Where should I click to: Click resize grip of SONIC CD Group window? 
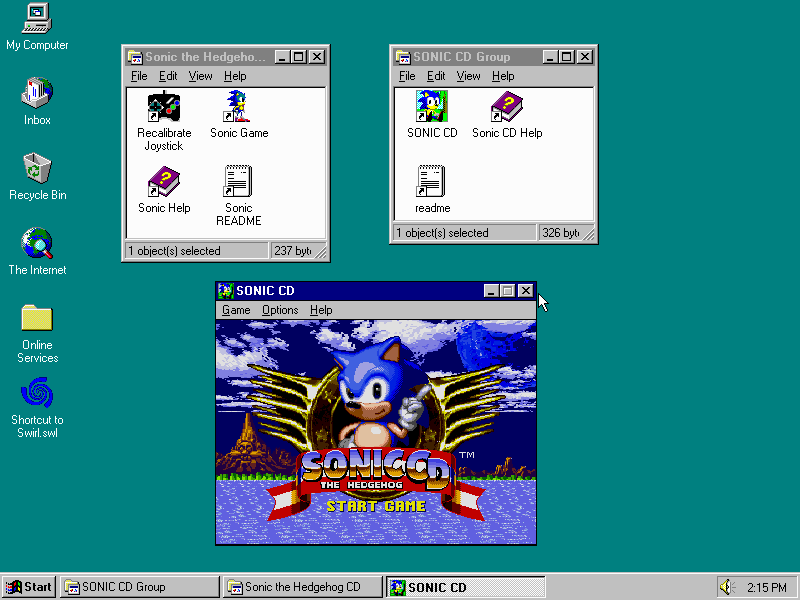click(x=589, y=235)
